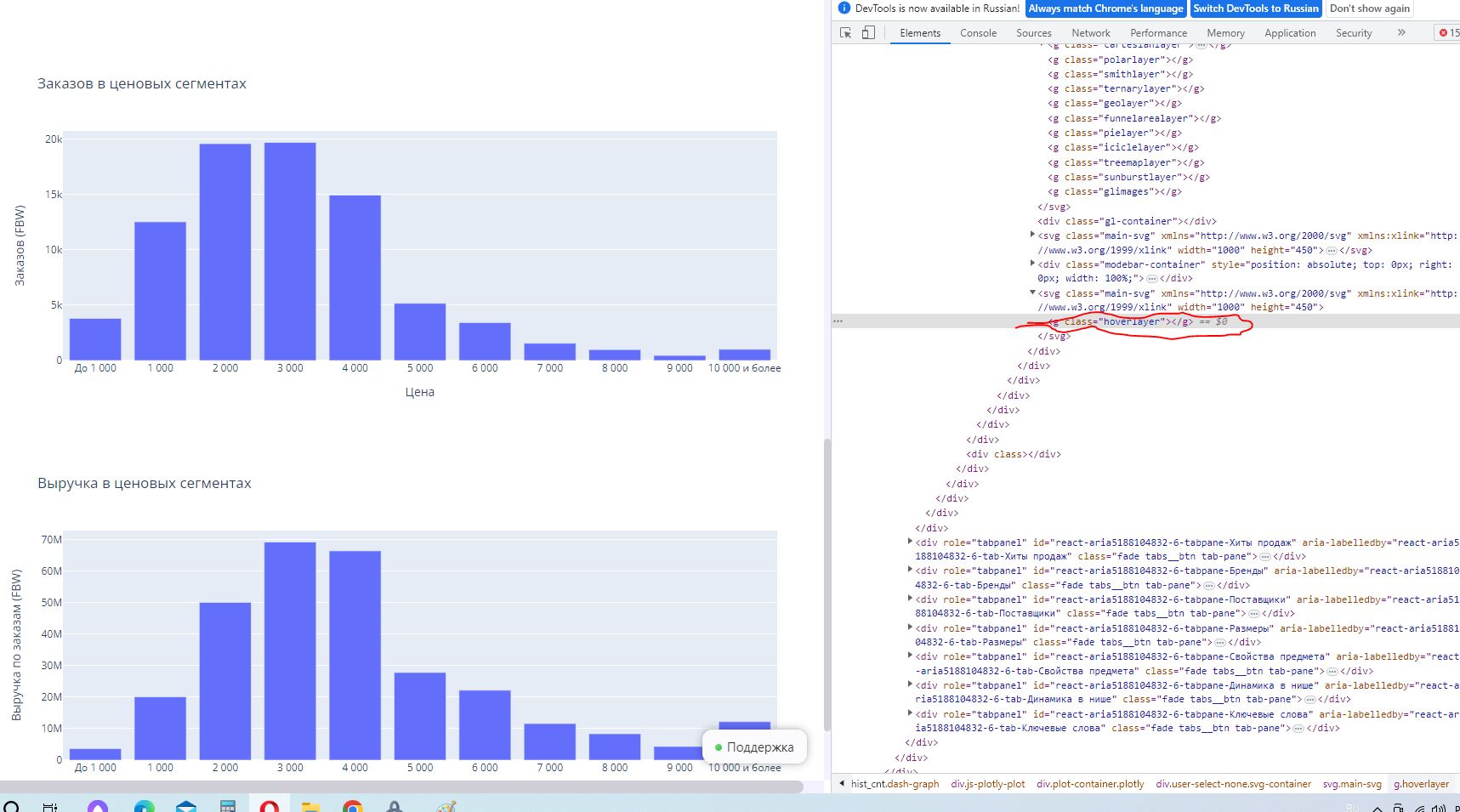
Task: Switch to the Application tab
Action: [1290, 33]
